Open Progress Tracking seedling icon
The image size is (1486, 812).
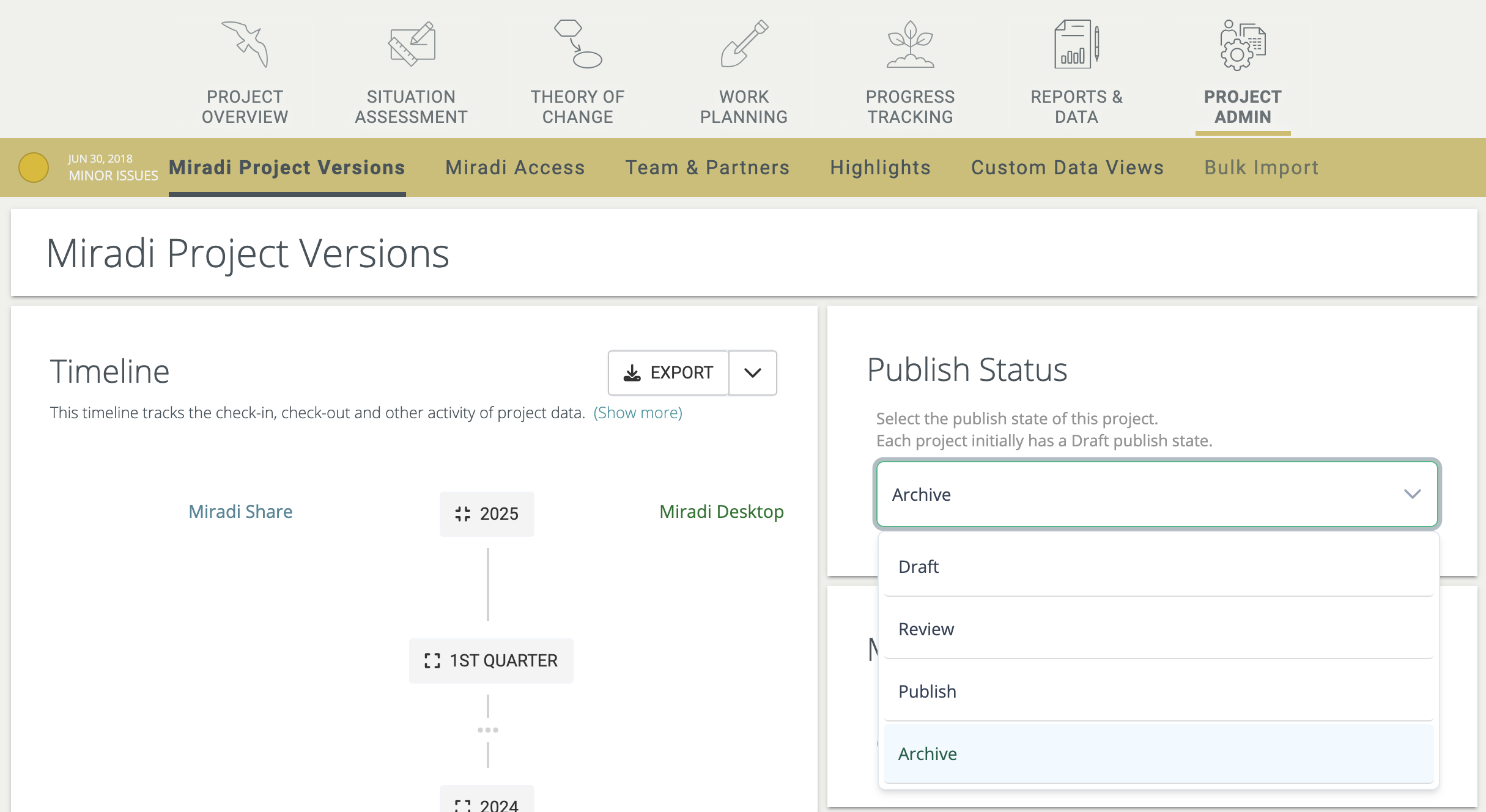(x=910, y=43)
